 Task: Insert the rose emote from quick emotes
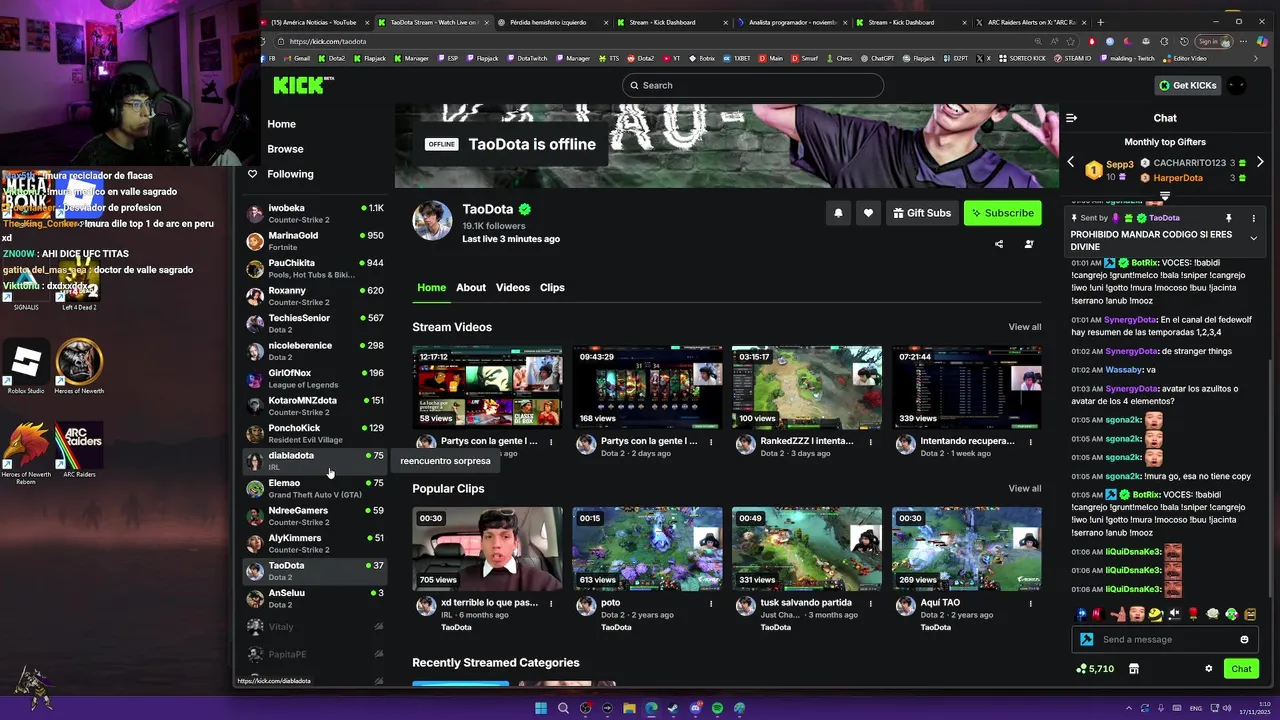pyautogui.click(x=1193, y=614)
